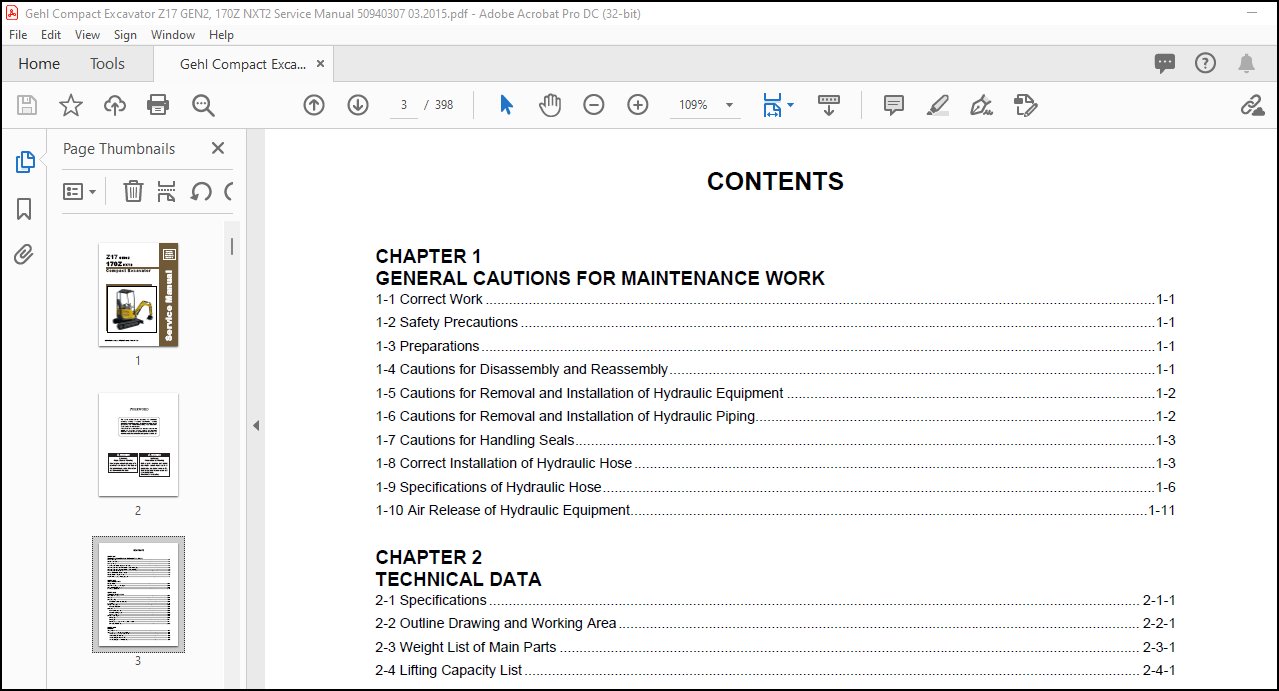
Task: Open the File menu
Action: pyautogui.click(x=18, y=34)
